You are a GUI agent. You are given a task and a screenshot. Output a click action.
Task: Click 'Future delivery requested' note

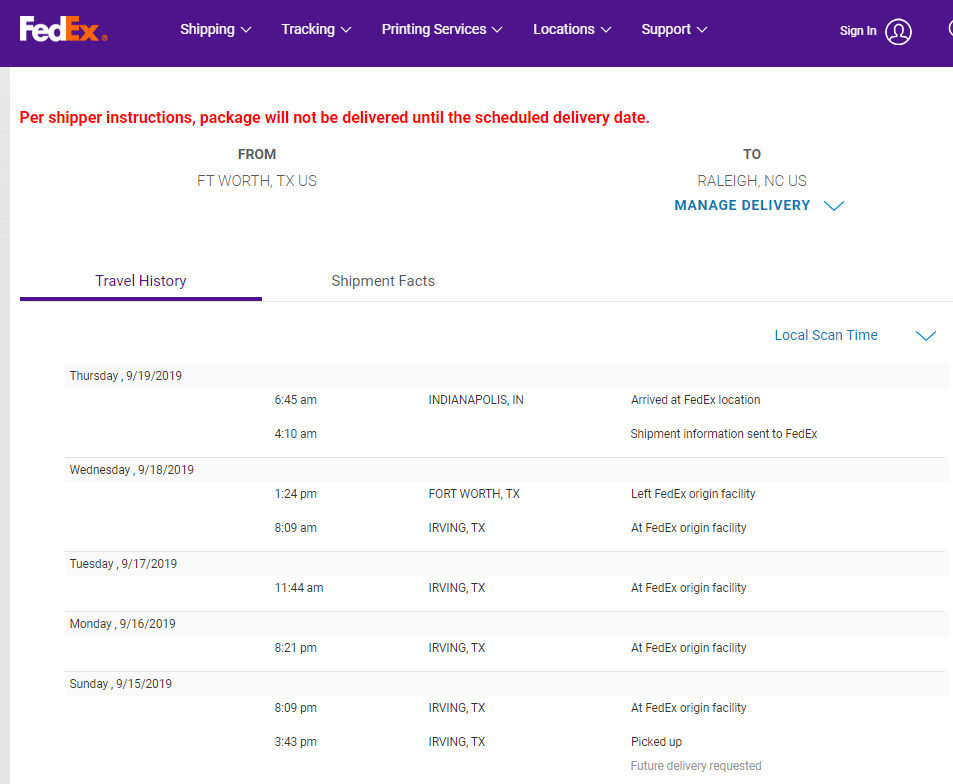point(696,766)
